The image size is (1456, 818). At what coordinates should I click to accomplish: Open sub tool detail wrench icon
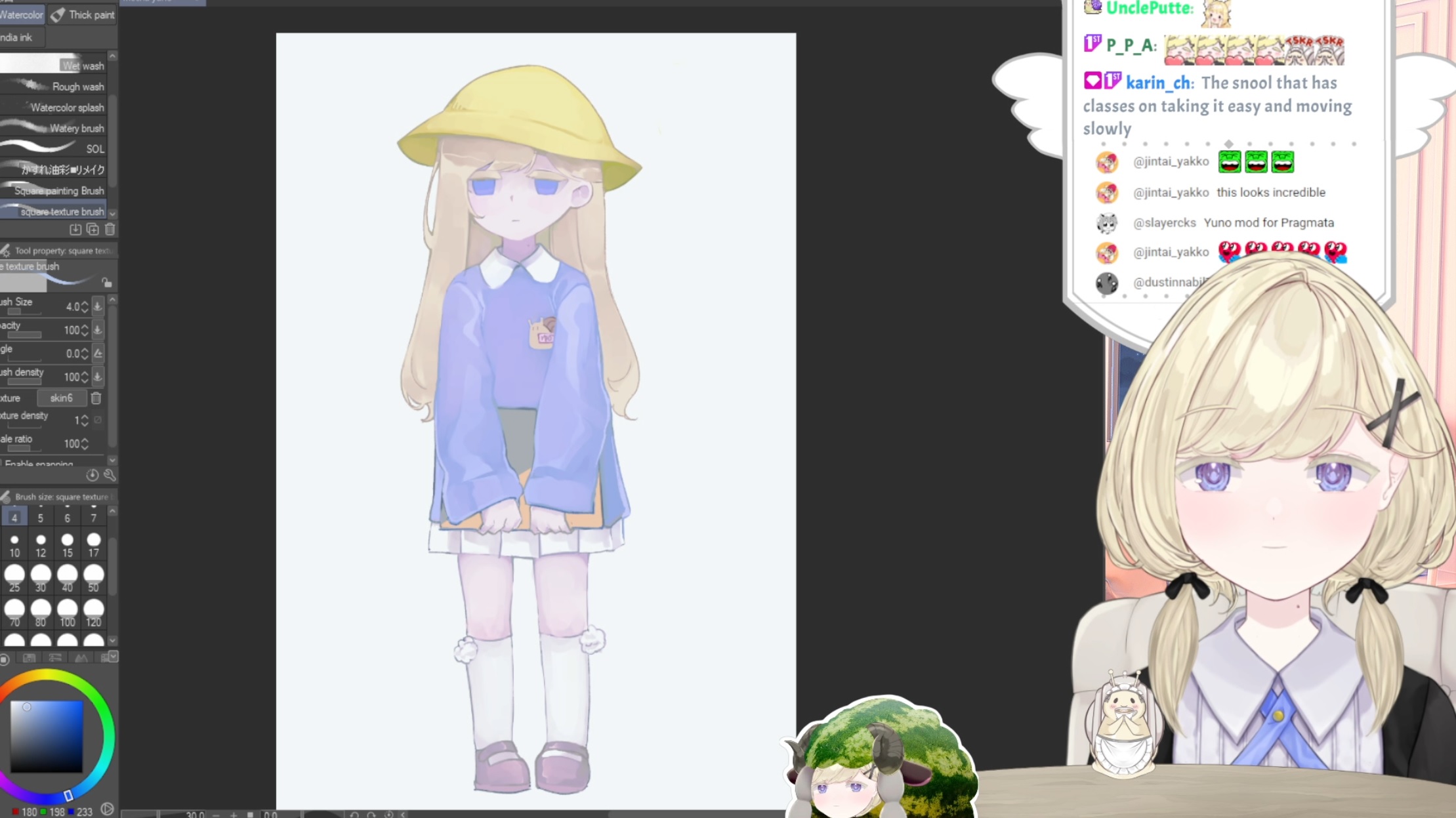(110, 475)
